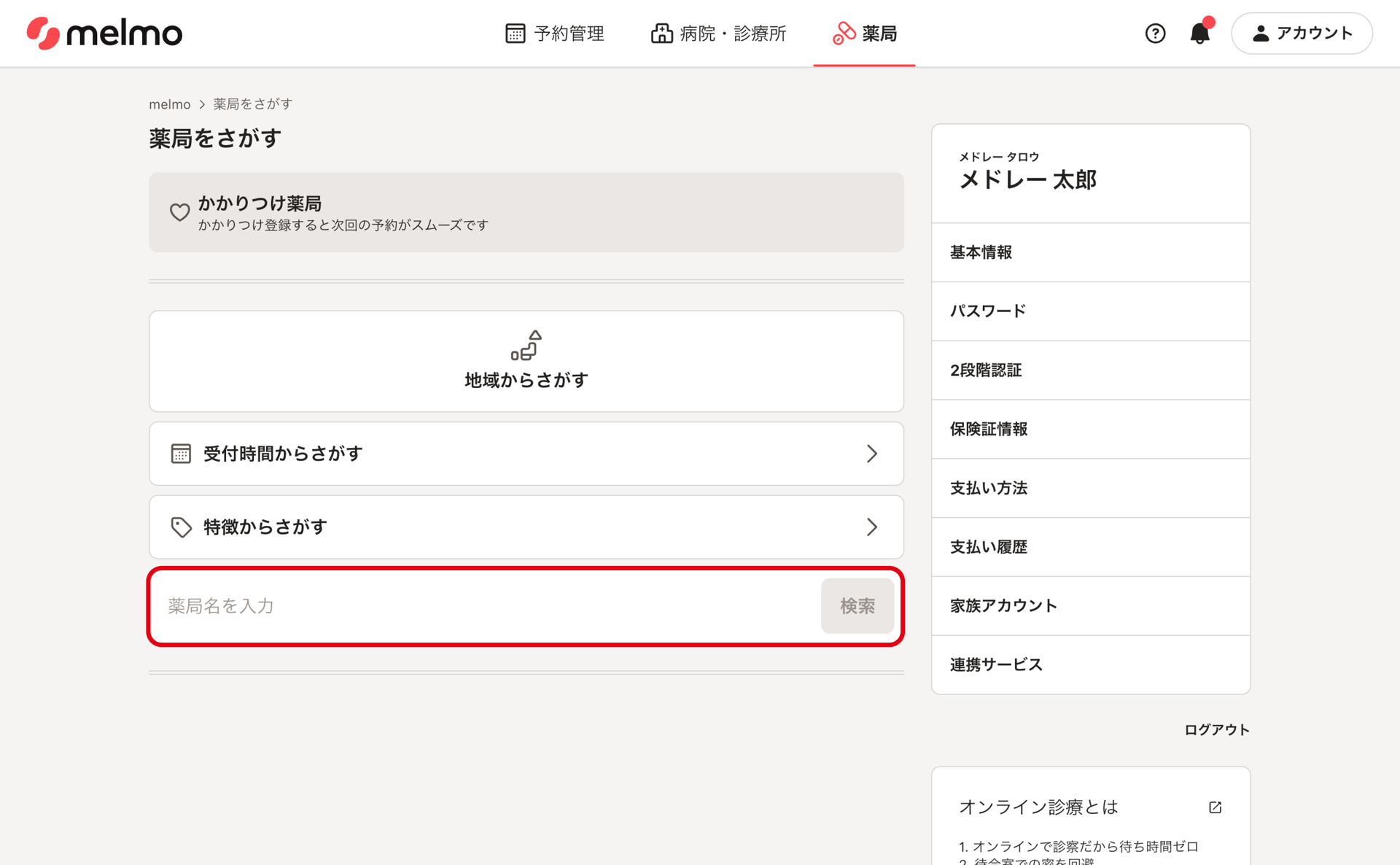Screen dimensions: 1400x865
Task: Expand the 受付時間からさがす chevron
Action: tap(871, 454)
